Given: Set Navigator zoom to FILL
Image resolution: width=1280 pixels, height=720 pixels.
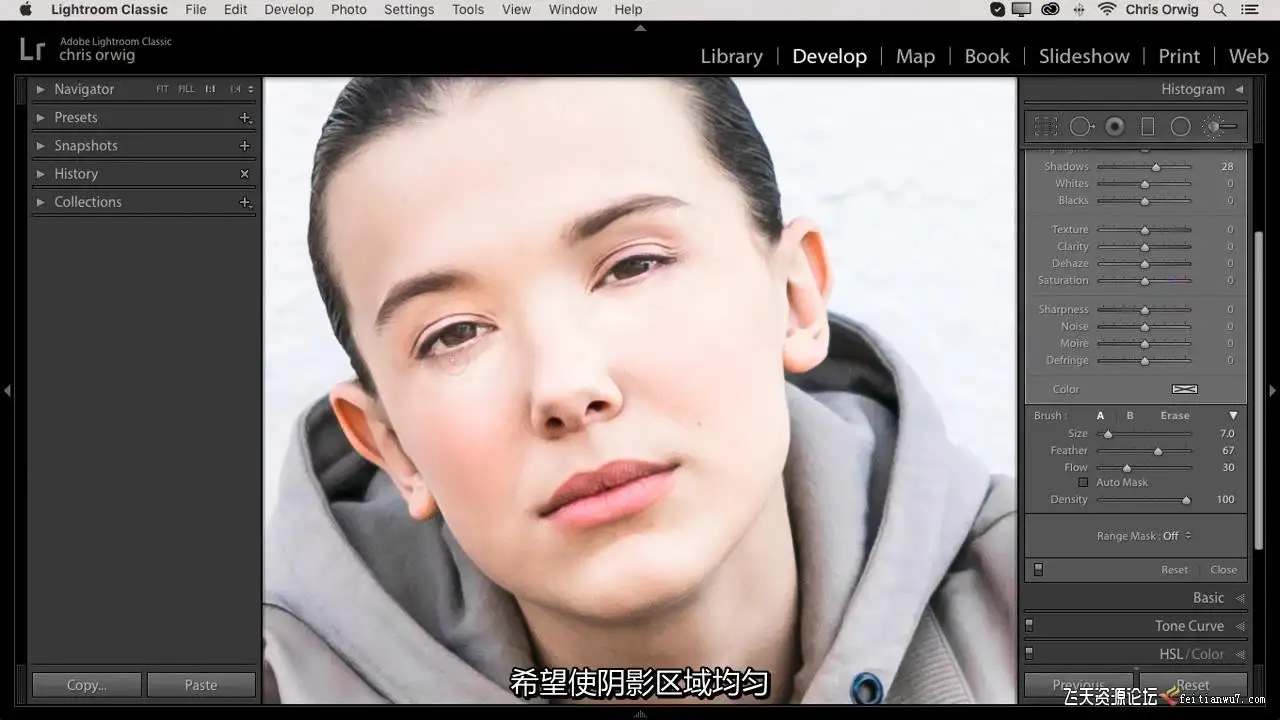Looking at the screenshot, I should [x=187, y=89].
